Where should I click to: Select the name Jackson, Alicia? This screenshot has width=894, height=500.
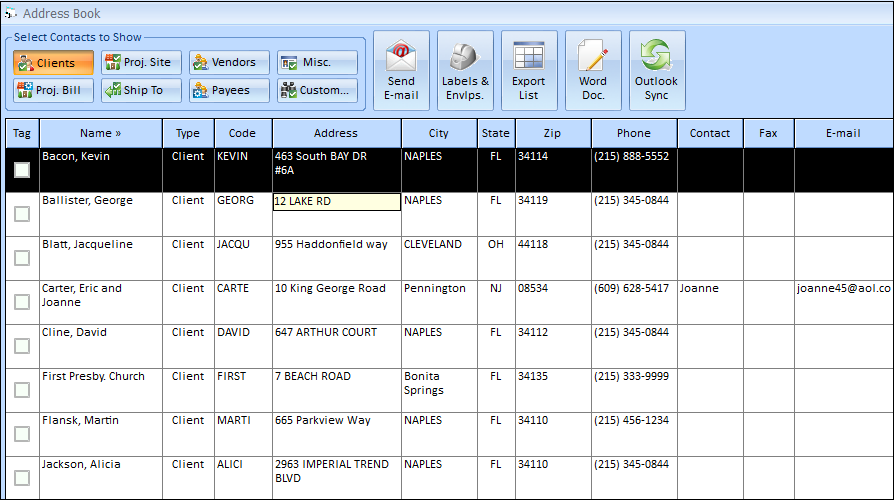coord(81,465)
